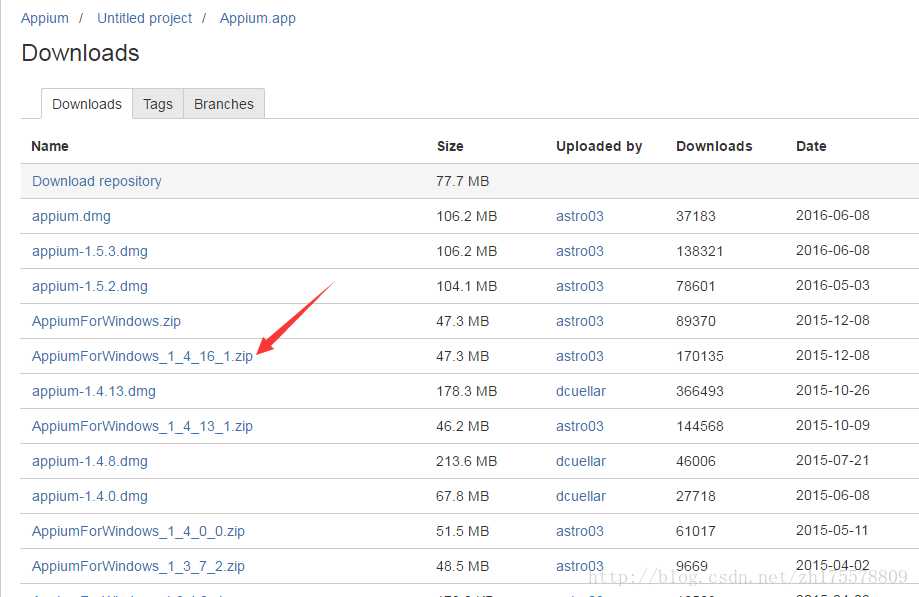Image resolution: width=919 pixels, height=597 pixels.
Task: Click the Date column header
Action: (x=811, y=146)
